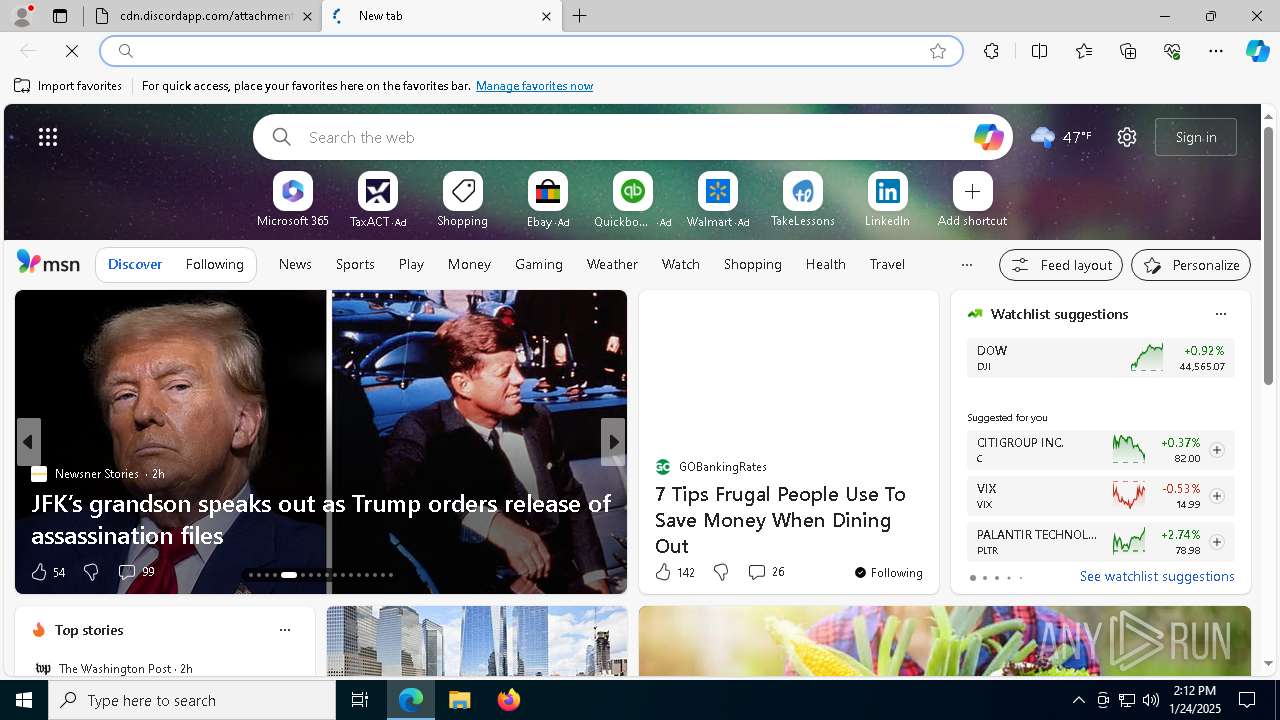
Task: Open Settings and more menu
Action: (1216, 51)
